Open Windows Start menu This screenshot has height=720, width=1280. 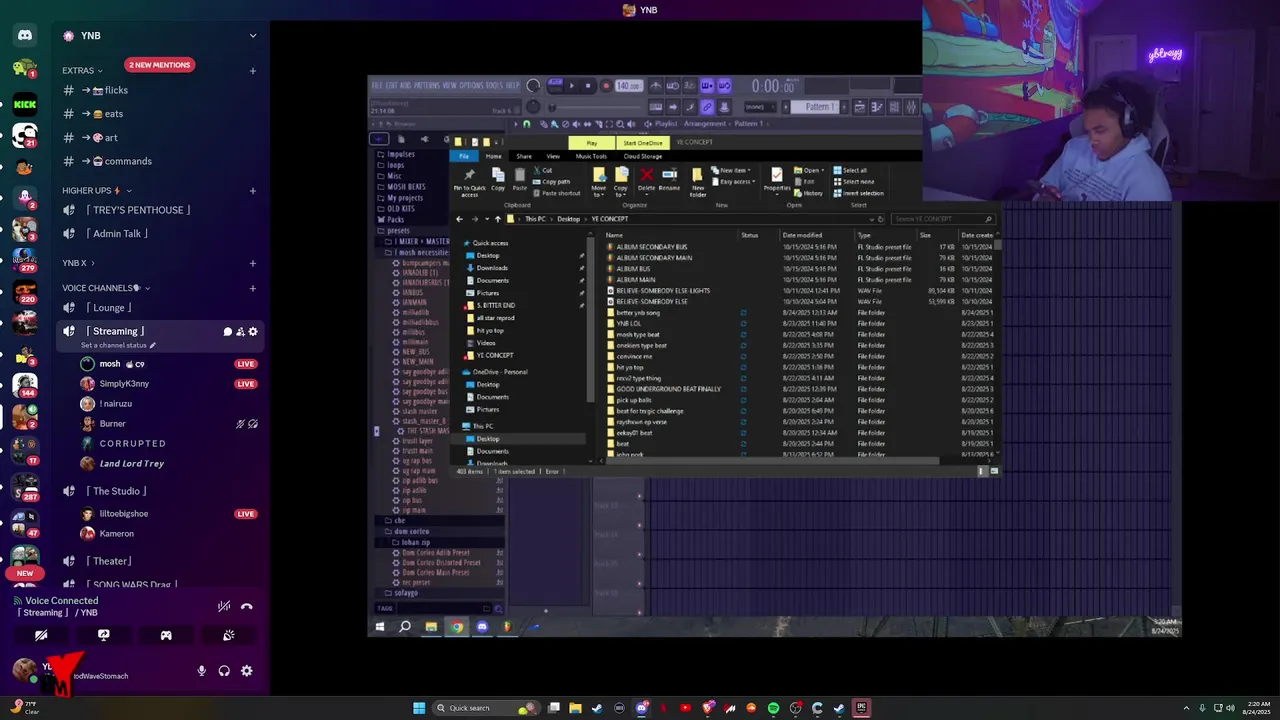click(x=419, y=708)
